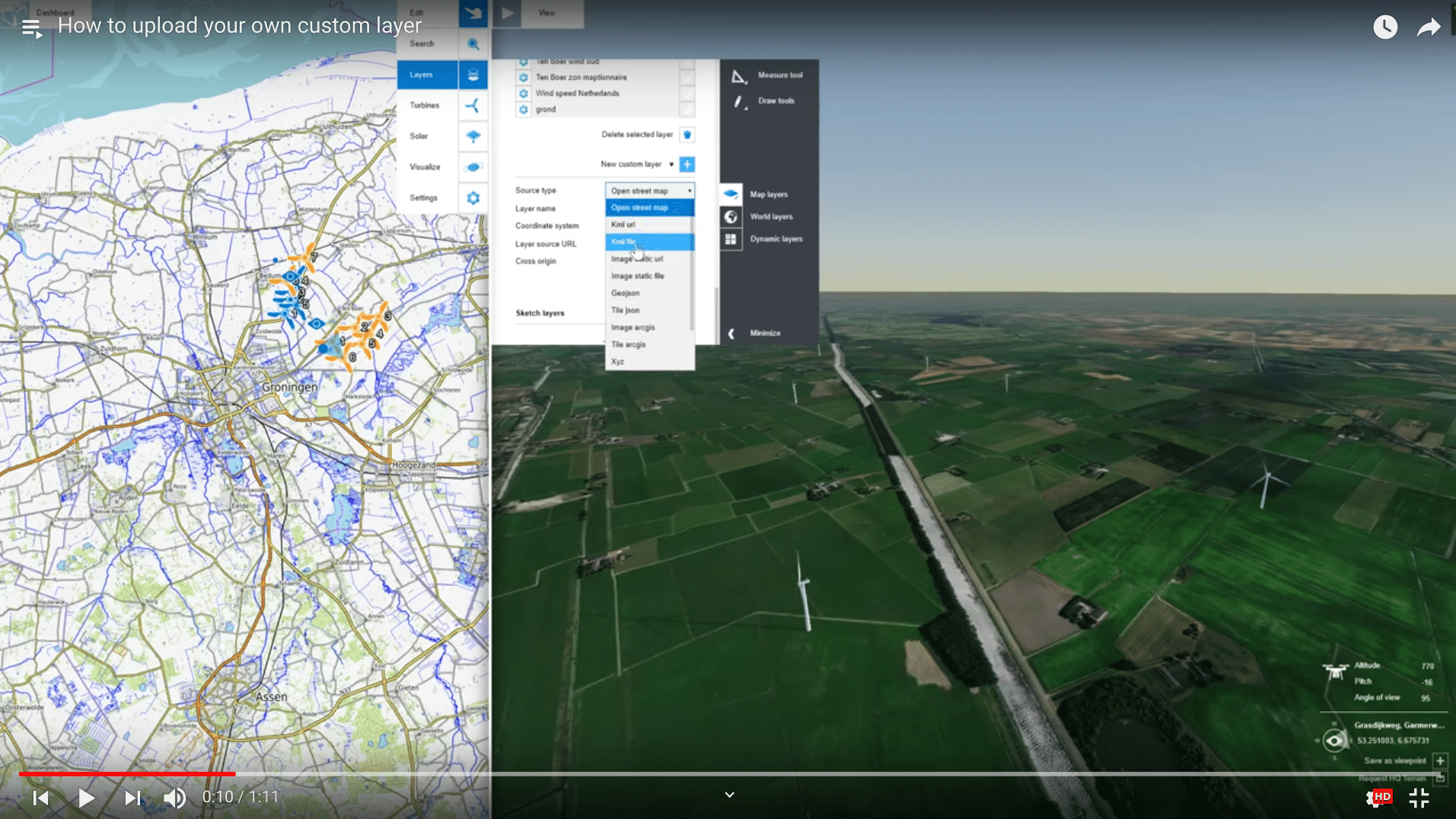Open the Settings menu item label
Image resolution: width=1456 pixels, height=819 pixels.
pos(423,198)
